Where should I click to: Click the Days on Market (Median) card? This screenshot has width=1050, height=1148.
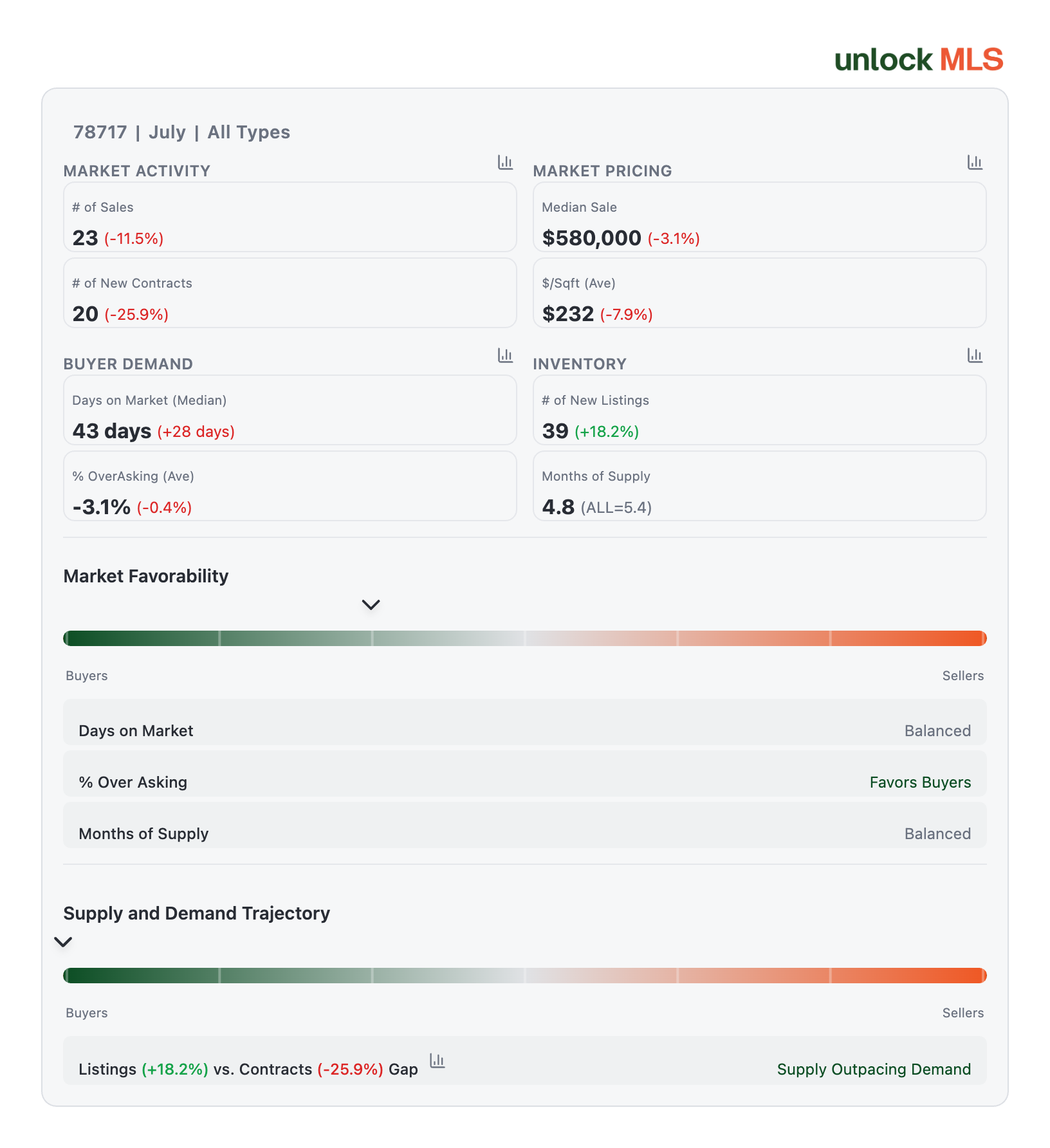pyautogui.click(x=290, y=410)
